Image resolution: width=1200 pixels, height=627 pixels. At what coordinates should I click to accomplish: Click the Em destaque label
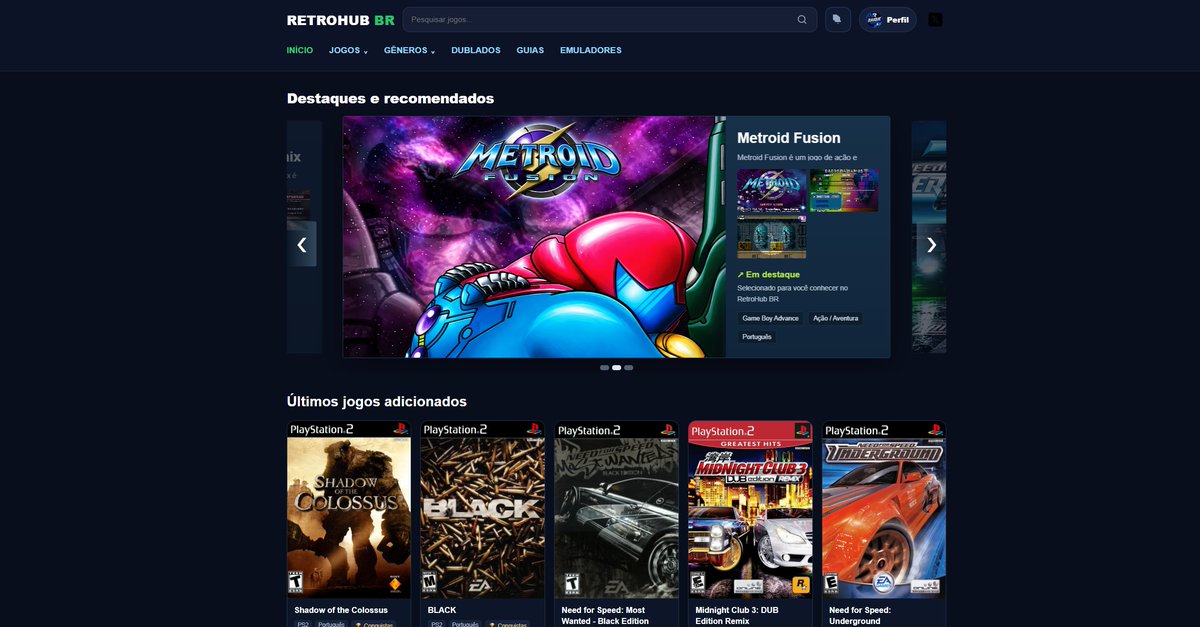click(x=769, y=274)
